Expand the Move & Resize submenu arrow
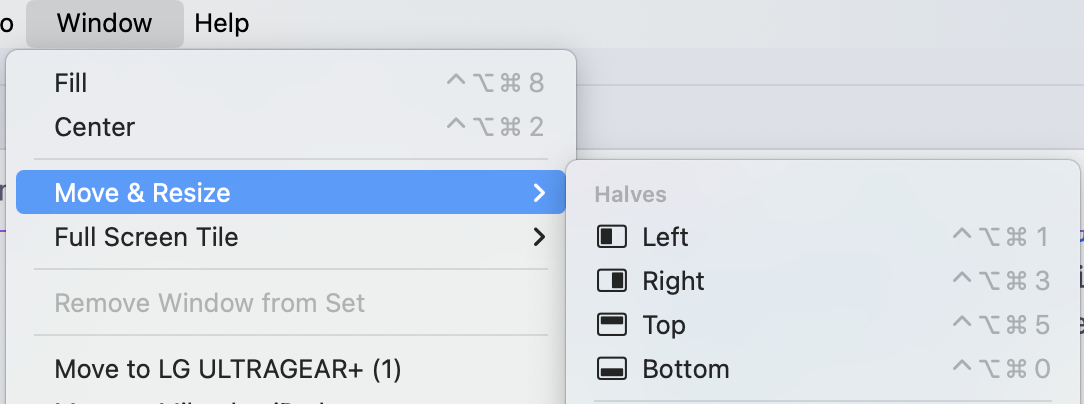1084x404 pixels. click(539, 193)
